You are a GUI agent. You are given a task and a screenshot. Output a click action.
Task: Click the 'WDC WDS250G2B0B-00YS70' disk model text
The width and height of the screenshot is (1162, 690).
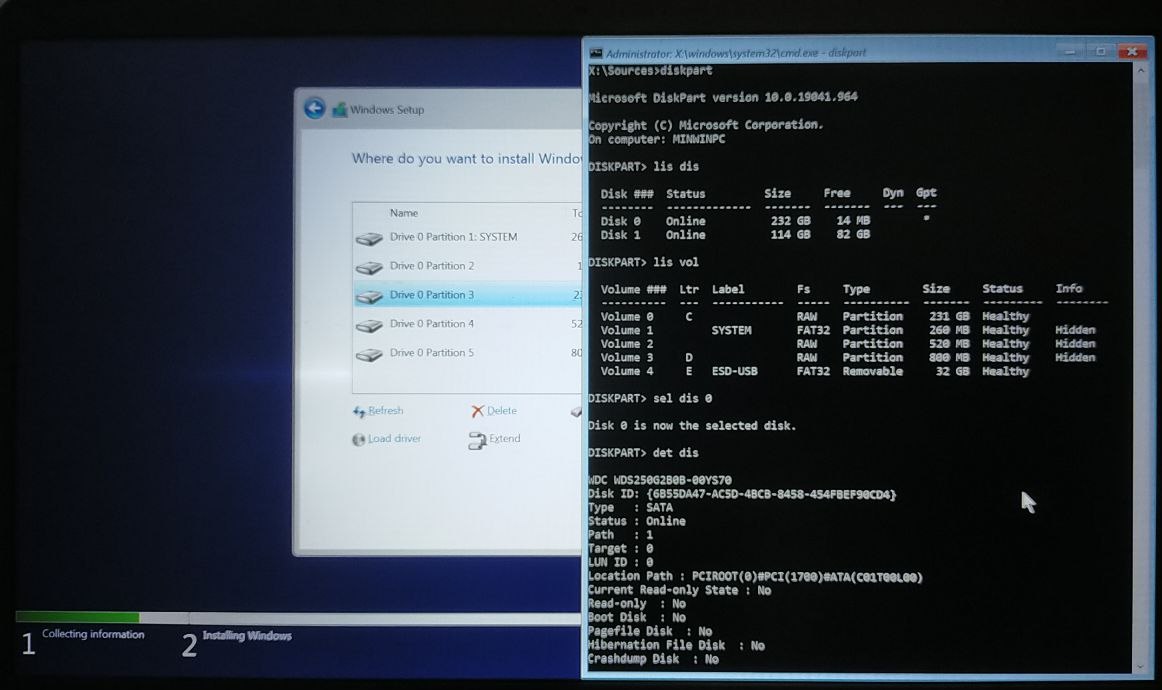pyautogui.click(x=660, y=480)
